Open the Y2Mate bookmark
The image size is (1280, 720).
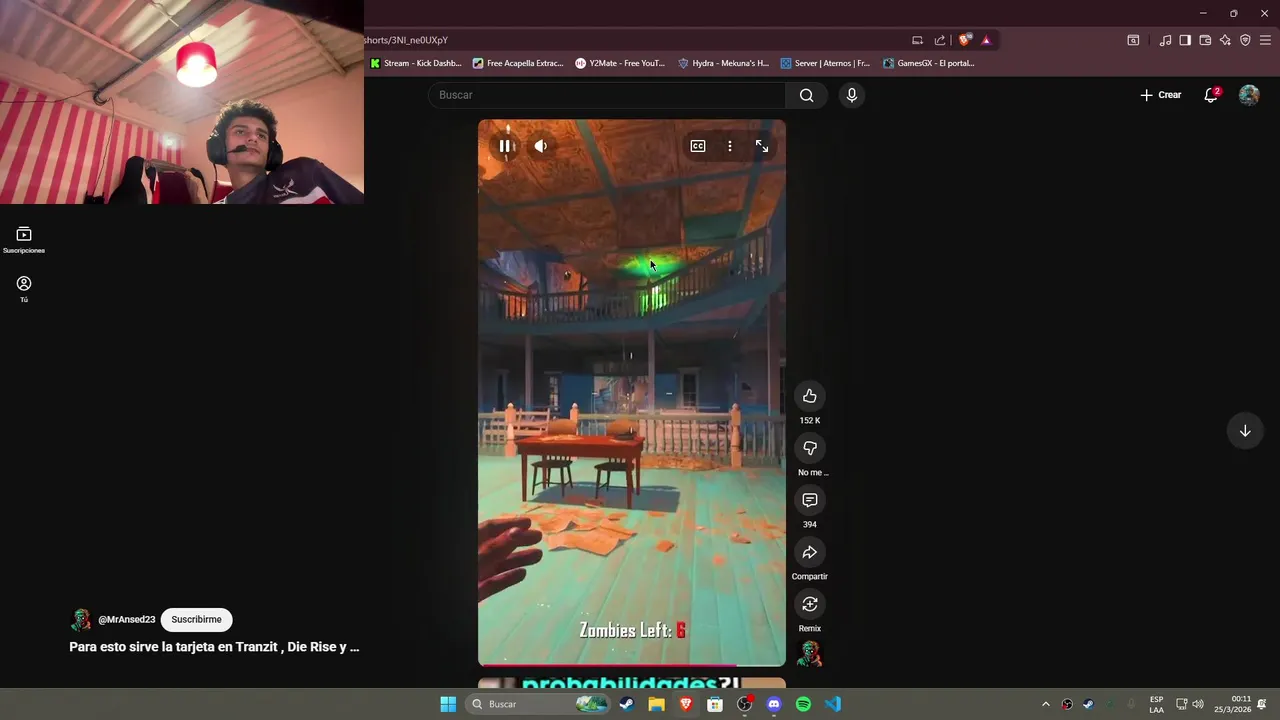click(x=620, y=63)
